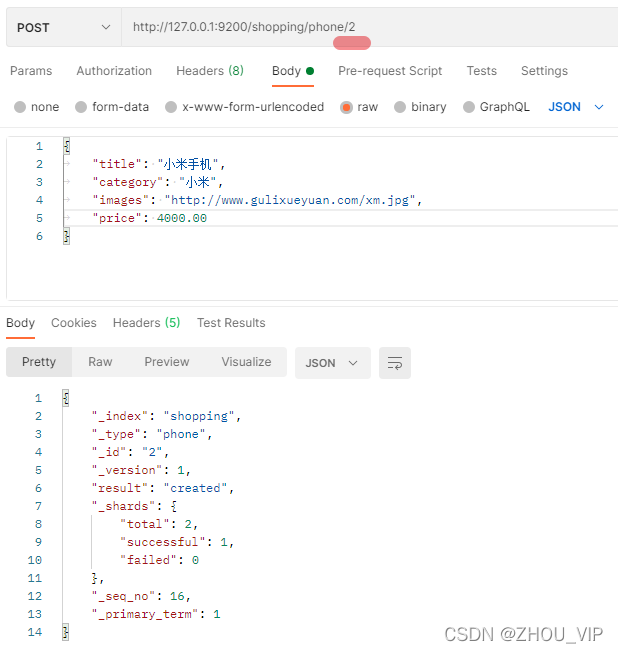Click the "_seq_no": 16 response line
The image size is (618, 653).
tap(141, 596)
